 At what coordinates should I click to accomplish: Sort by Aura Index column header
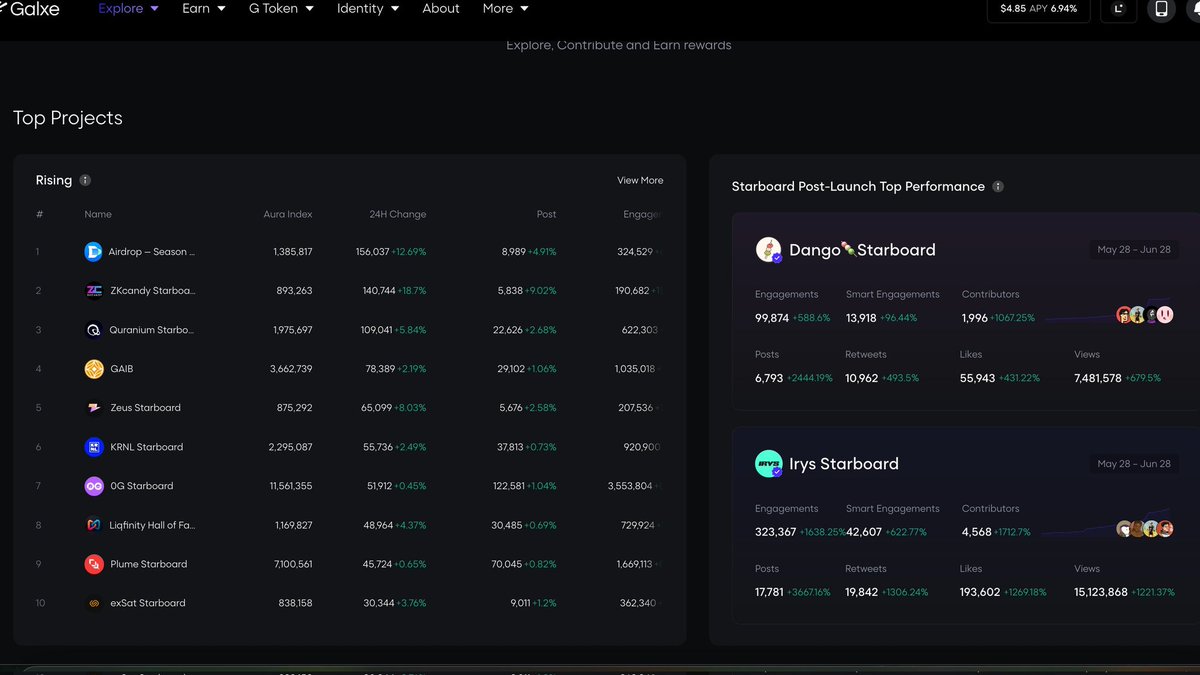[288, 214]
